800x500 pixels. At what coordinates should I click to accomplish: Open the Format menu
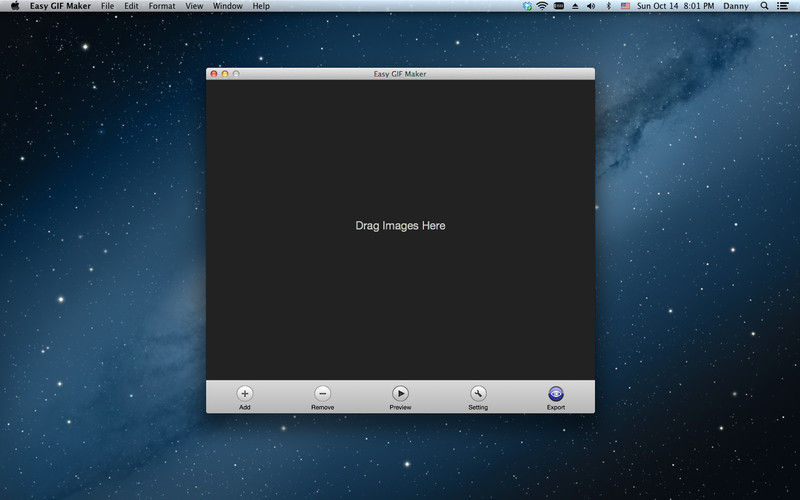[162, 6]
